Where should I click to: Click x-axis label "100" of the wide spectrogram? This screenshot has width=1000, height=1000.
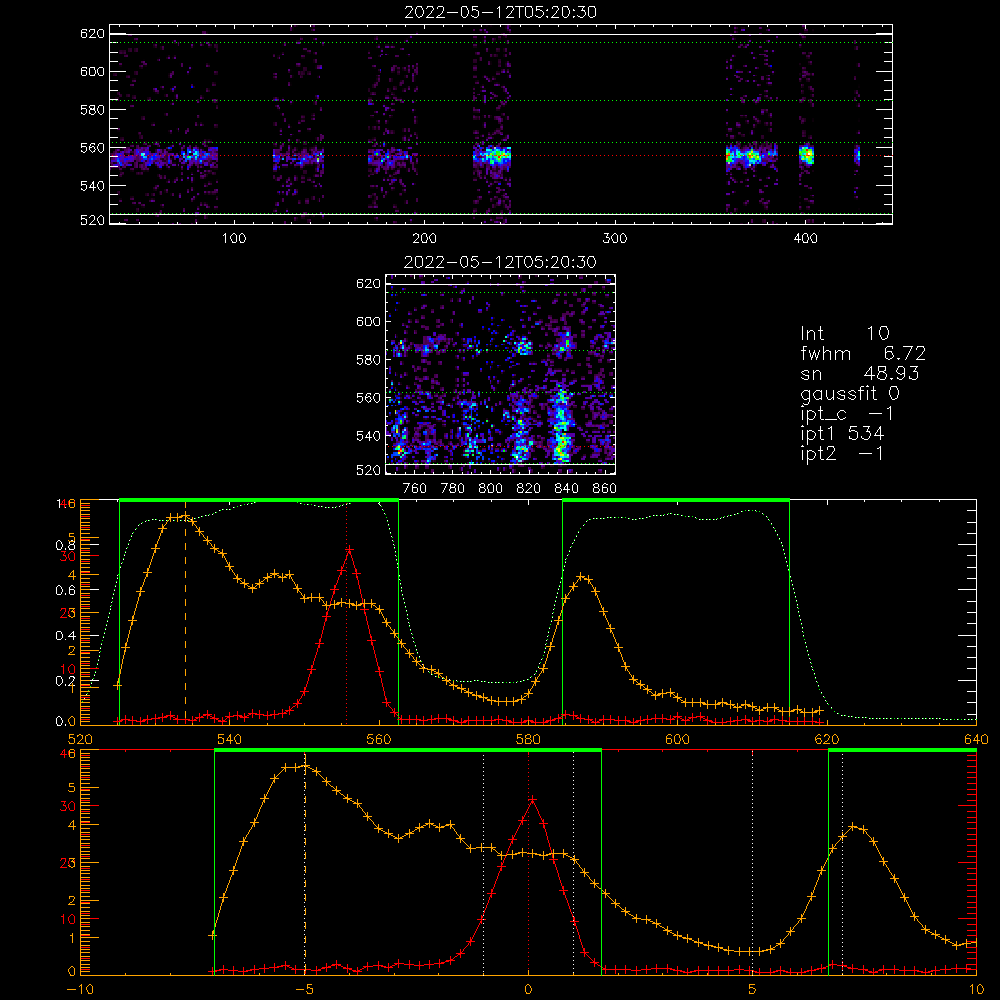(x=234, y=239)
